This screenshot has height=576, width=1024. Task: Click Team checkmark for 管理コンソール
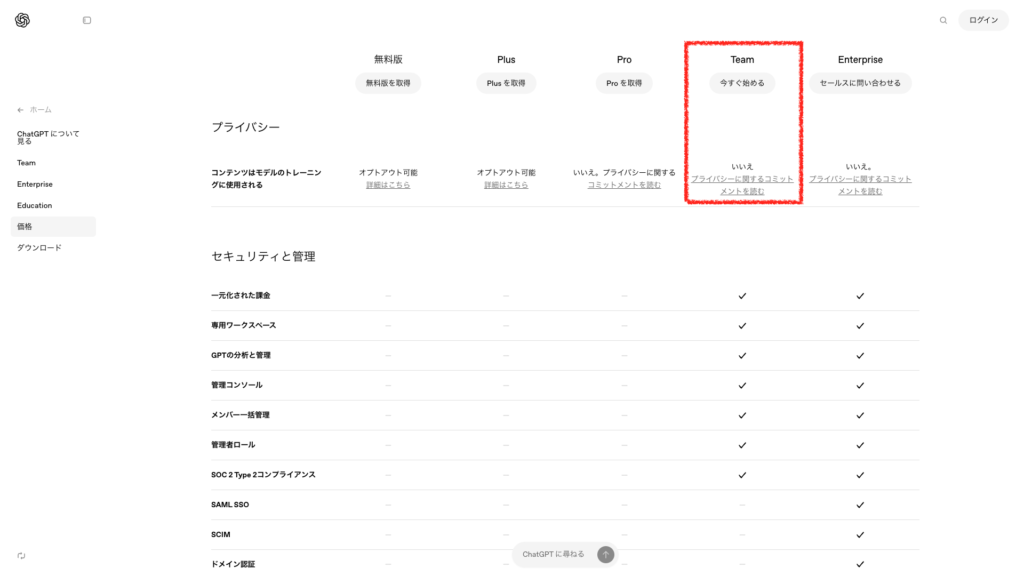[742, 385]
